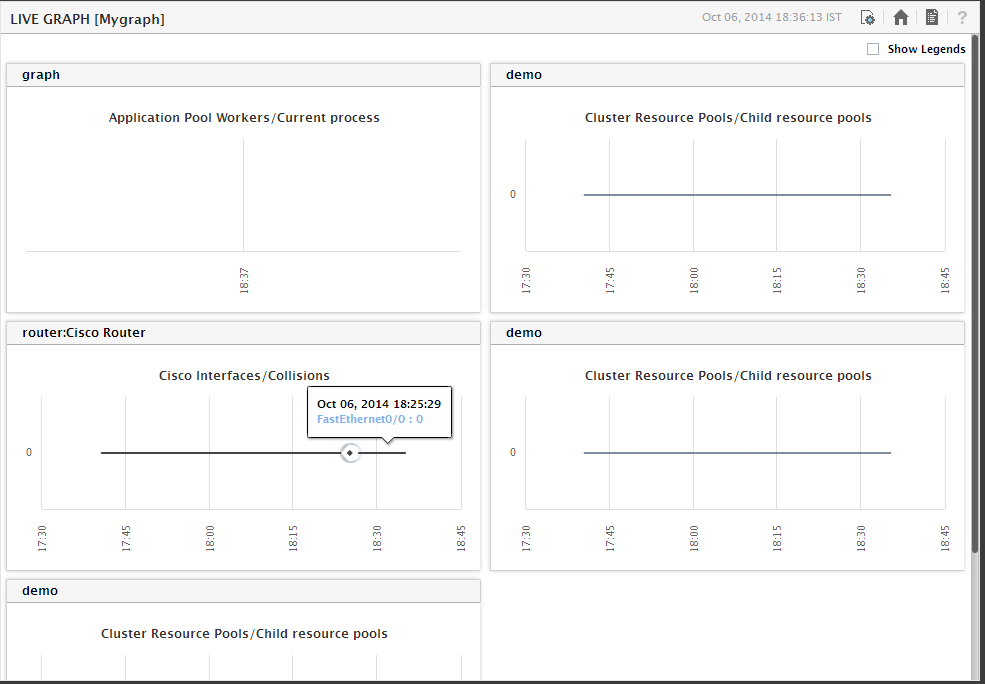Click the 'graph' panel header

pyautogui.click(x=243, y=75)
